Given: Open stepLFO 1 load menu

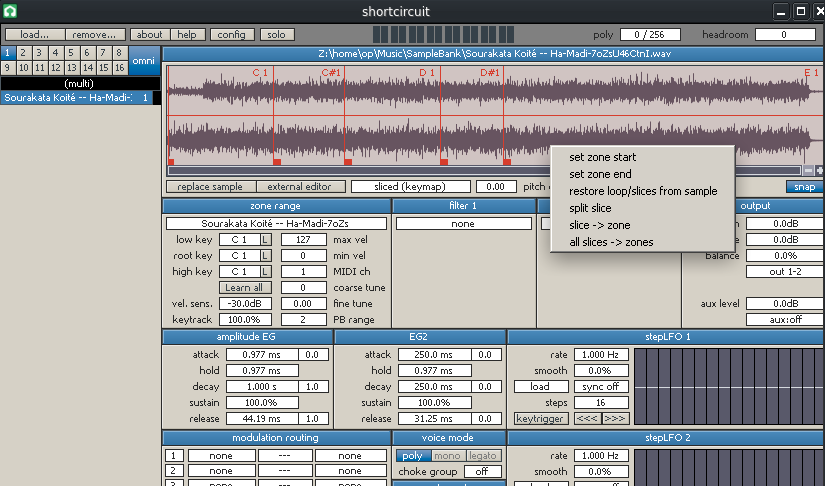Looking at the screenshot, I should (540, 387).
